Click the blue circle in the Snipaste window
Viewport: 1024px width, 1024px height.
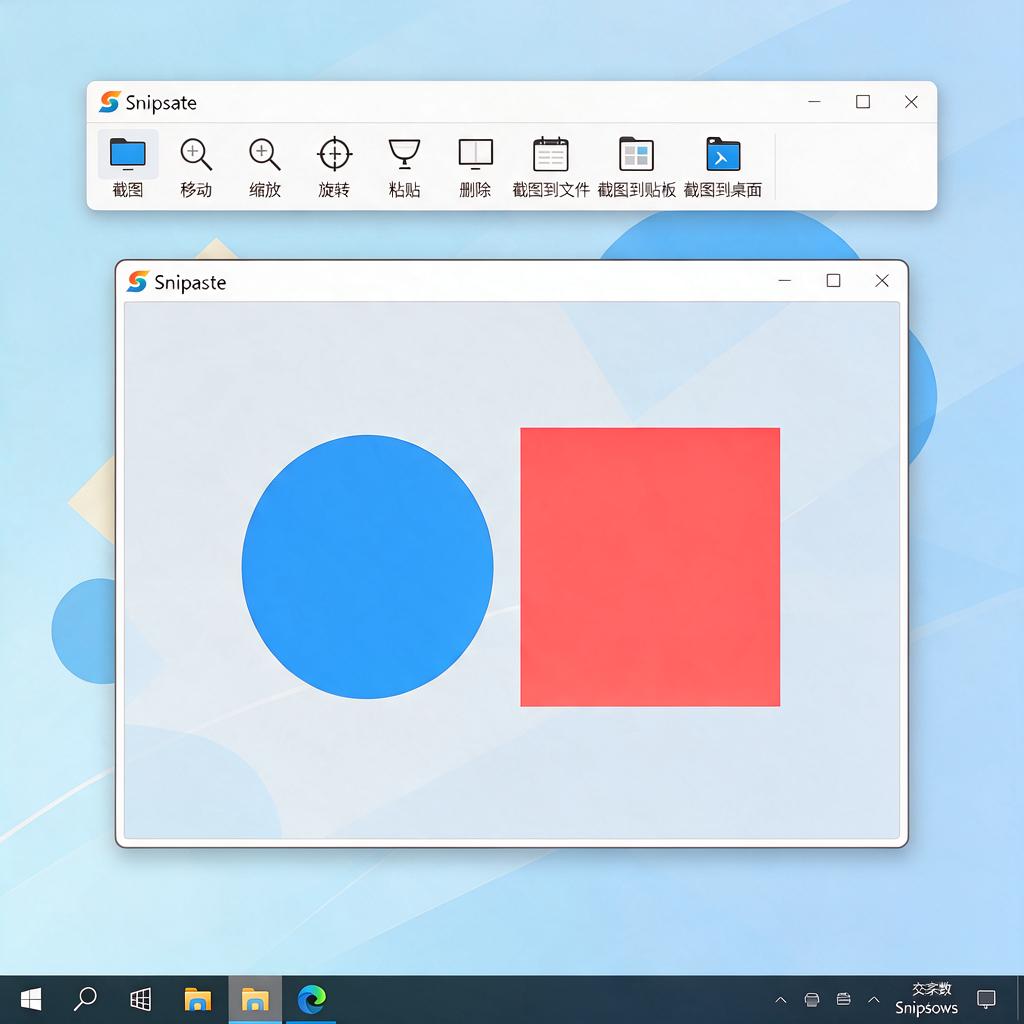(x=367, y=567)
